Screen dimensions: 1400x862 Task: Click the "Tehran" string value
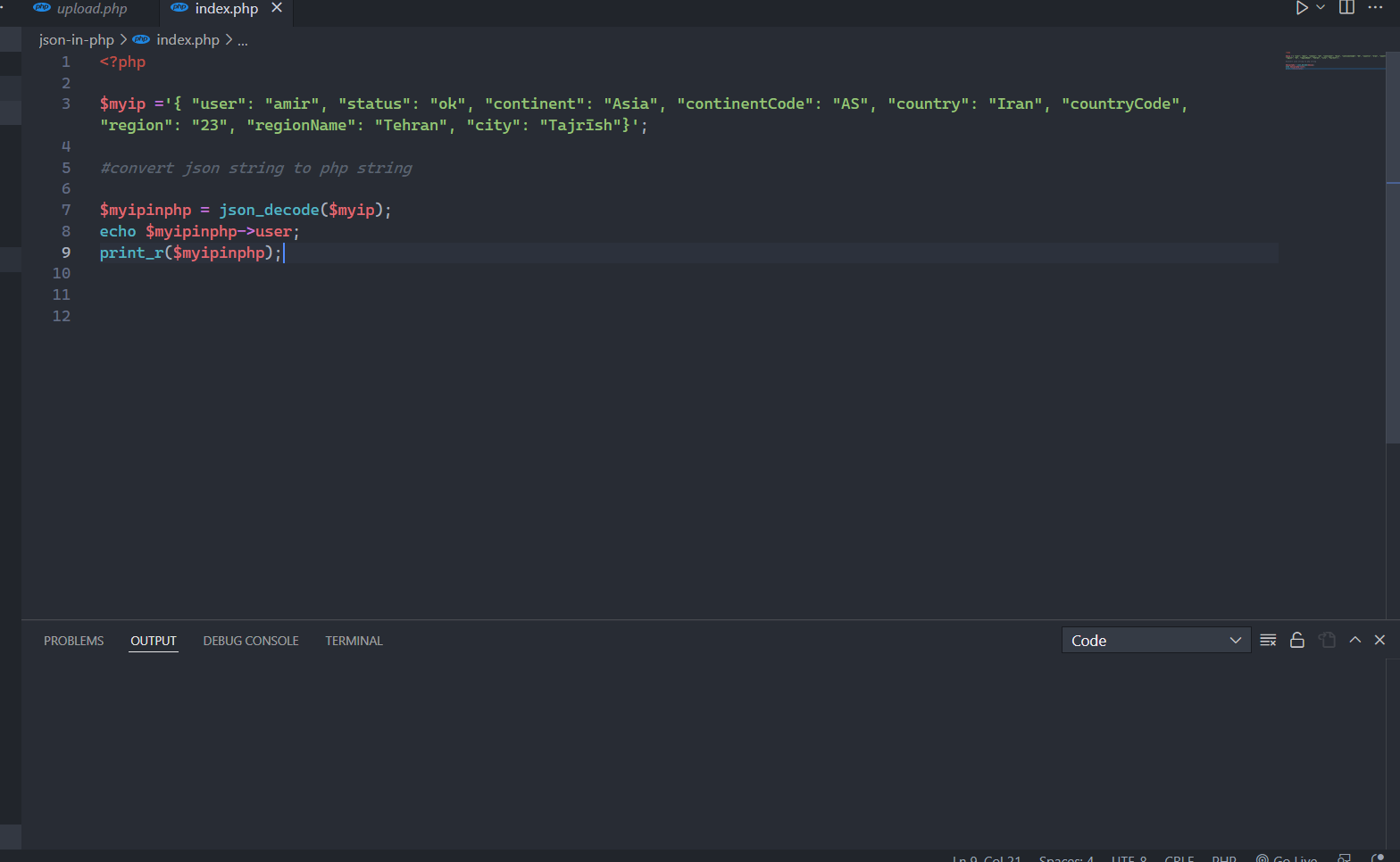411,125
